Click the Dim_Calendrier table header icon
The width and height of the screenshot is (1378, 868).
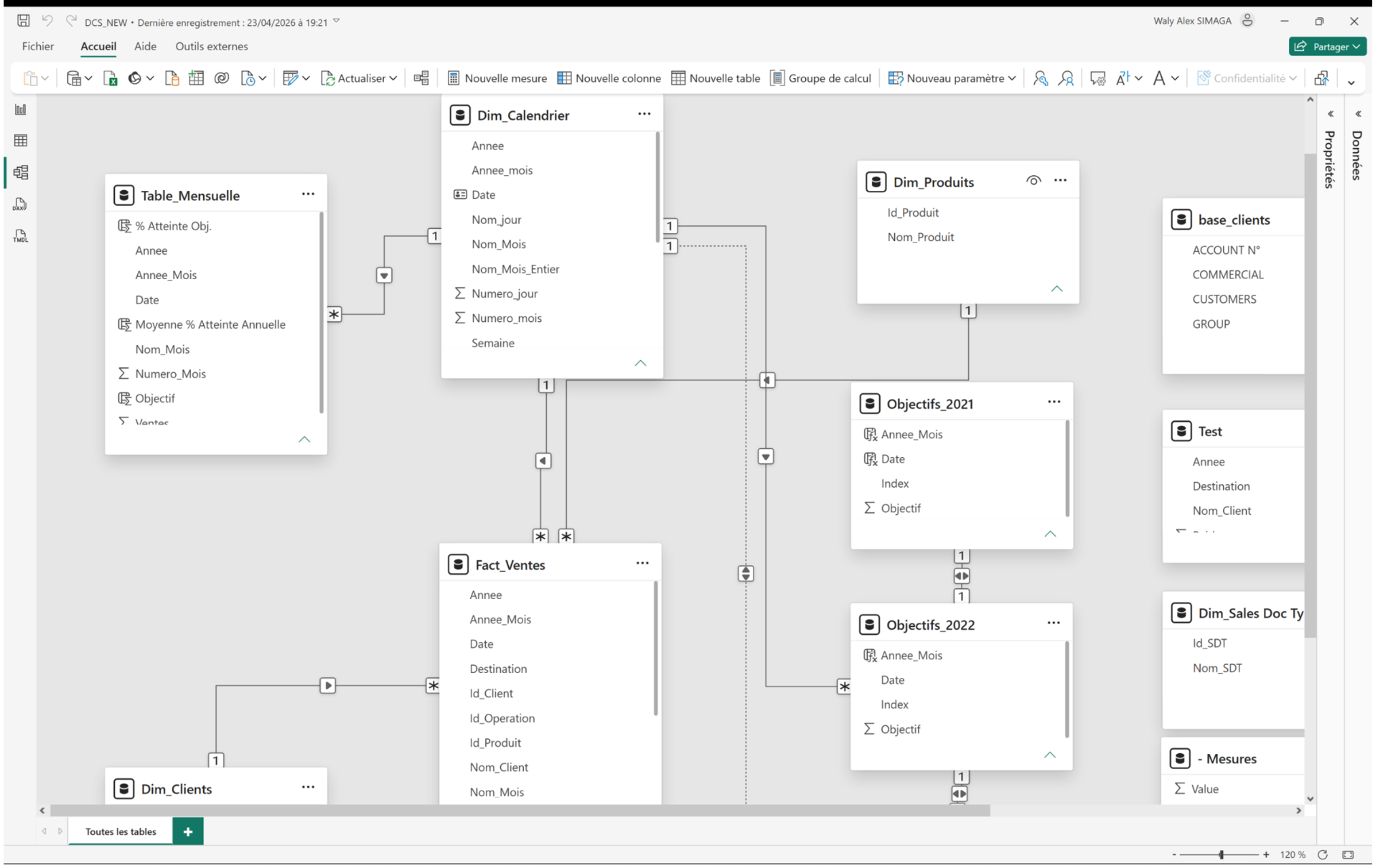[460, 115]
